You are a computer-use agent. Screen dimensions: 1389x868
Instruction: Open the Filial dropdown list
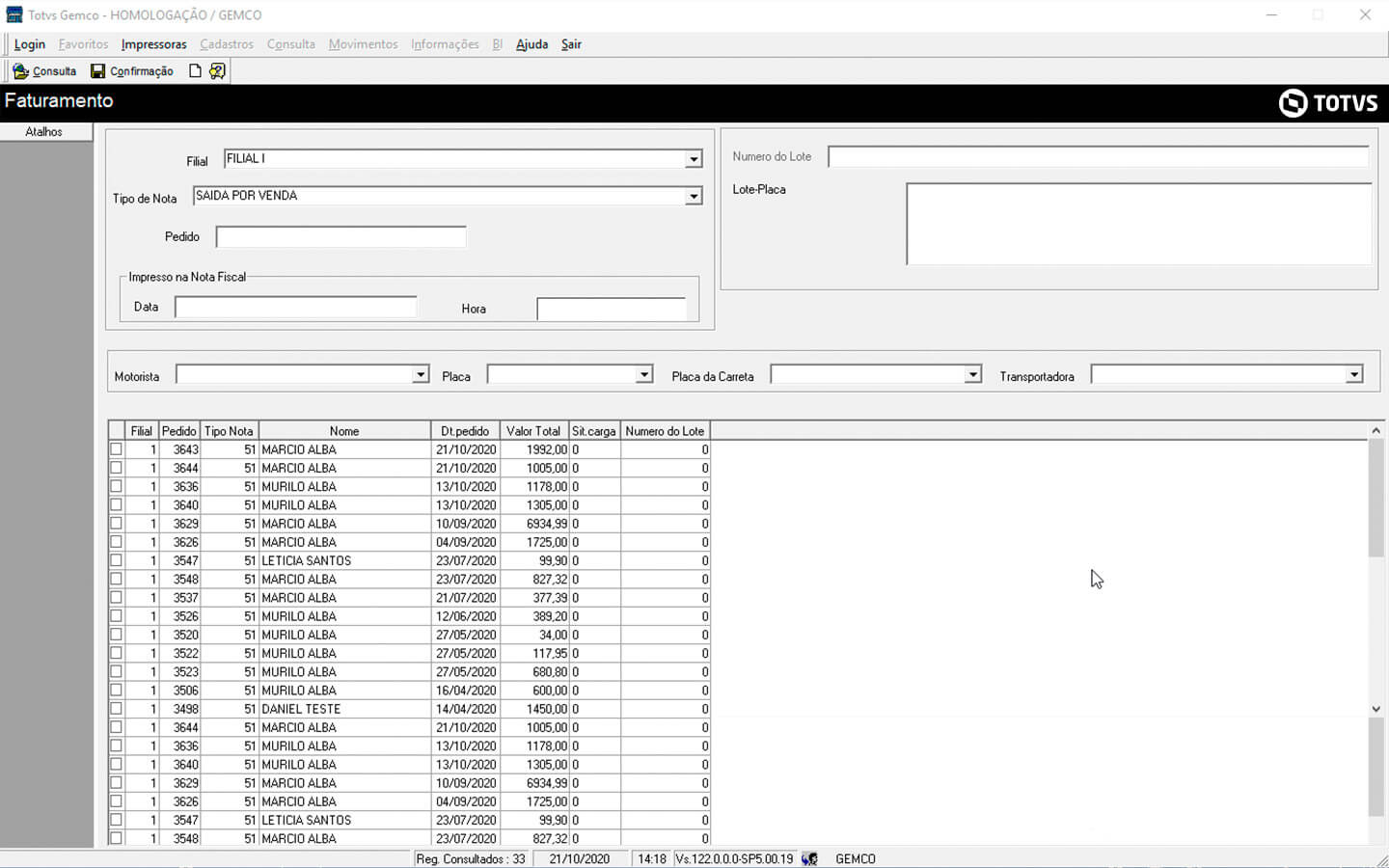click(x=693, y=159)
